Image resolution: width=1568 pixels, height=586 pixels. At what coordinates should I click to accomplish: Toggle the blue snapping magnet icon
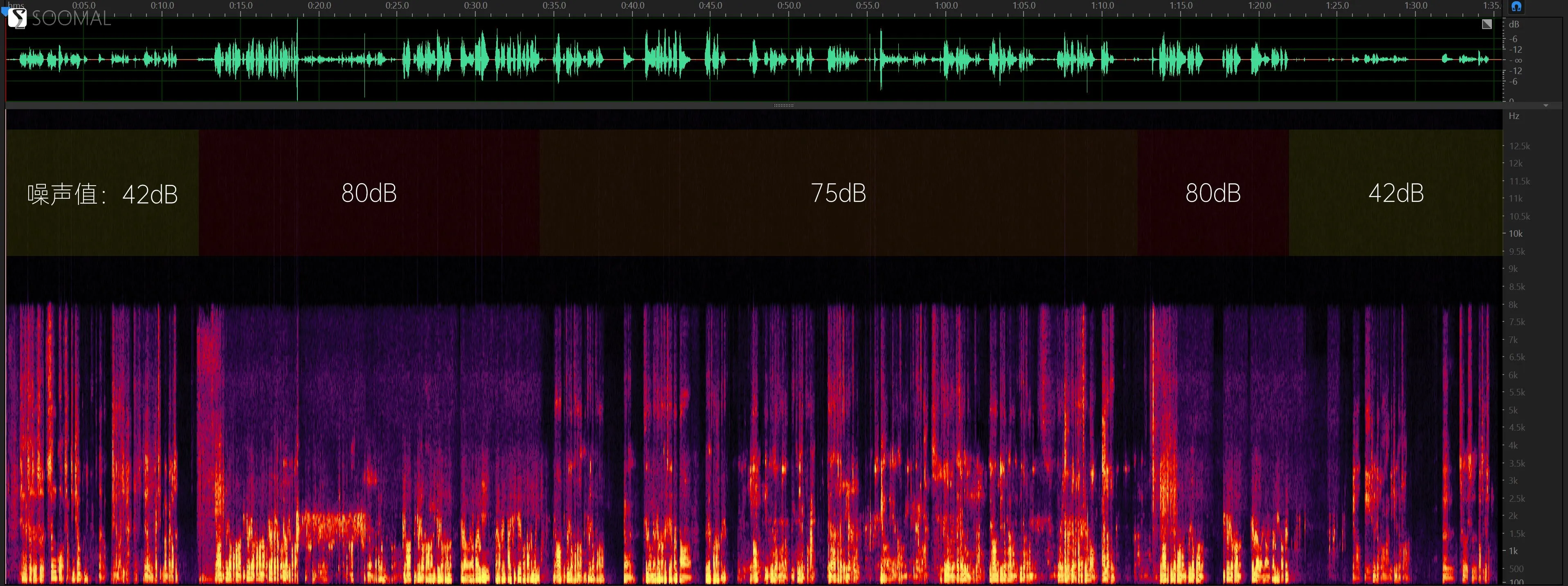click(x=1516, y=7)
